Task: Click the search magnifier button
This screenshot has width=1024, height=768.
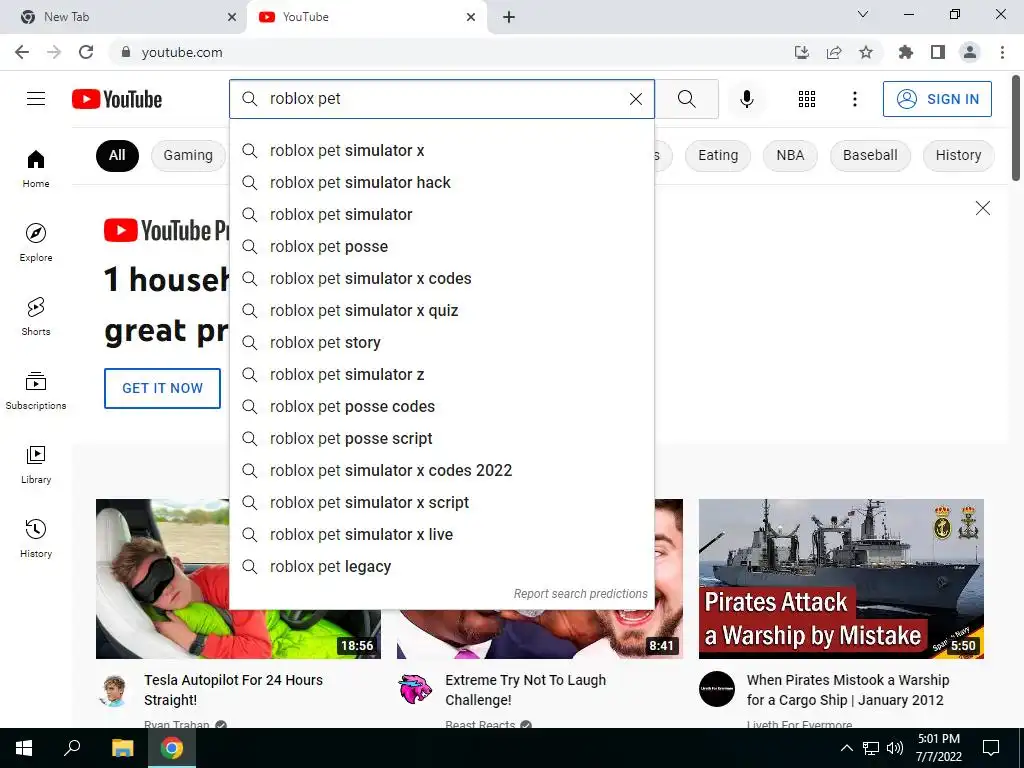Action: tap(686, 99)
